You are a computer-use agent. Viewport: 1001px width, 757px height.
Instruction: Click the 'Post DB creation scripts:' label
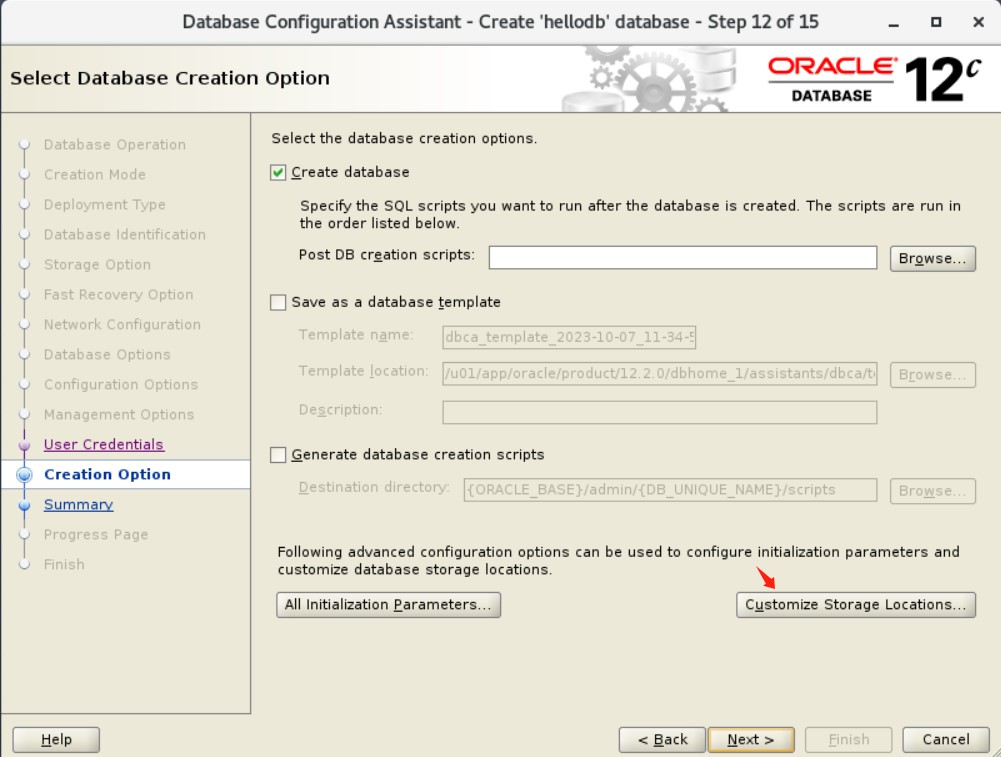(x=387, y=255)
